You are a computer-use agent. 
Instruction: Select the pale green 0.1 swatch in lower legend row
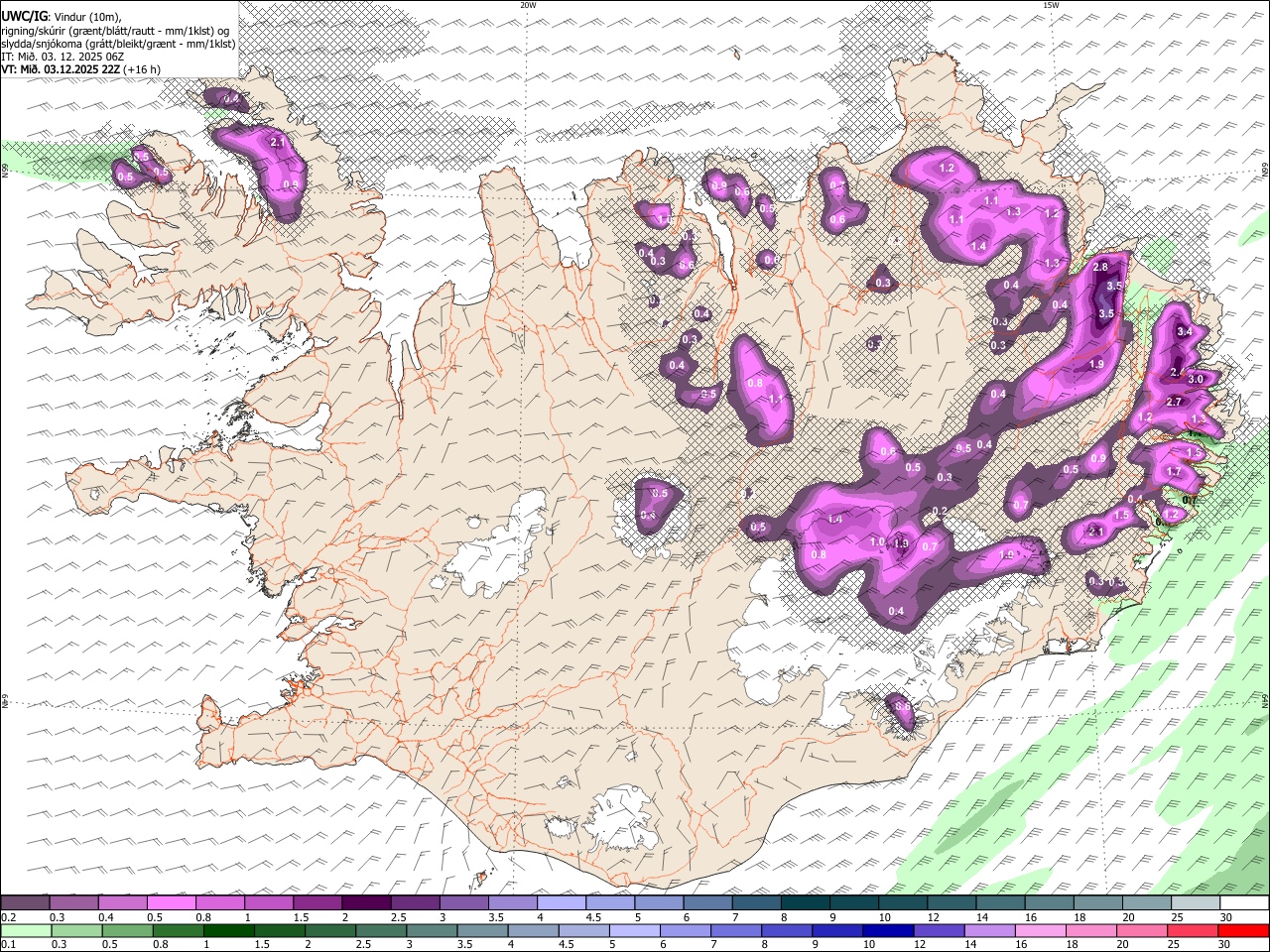coord(26,931)
